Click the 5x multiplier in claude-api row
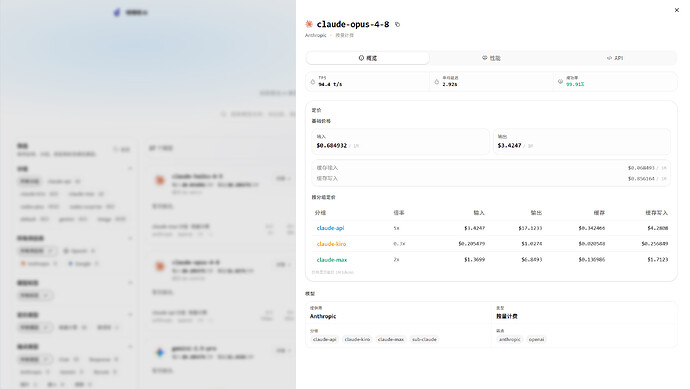The width and height of the screenshot is (690, 389). point(396,228)
